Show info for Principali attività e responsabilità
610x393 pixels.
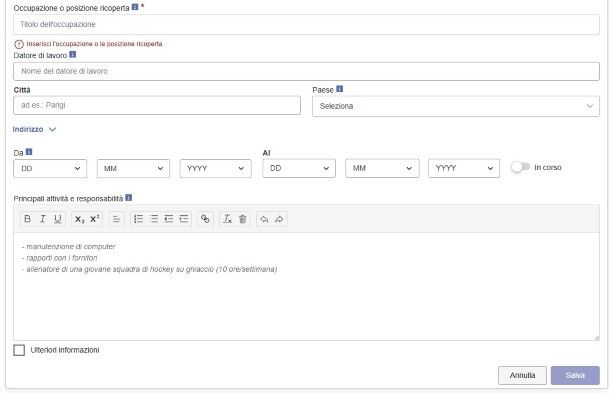pos(129,198)
